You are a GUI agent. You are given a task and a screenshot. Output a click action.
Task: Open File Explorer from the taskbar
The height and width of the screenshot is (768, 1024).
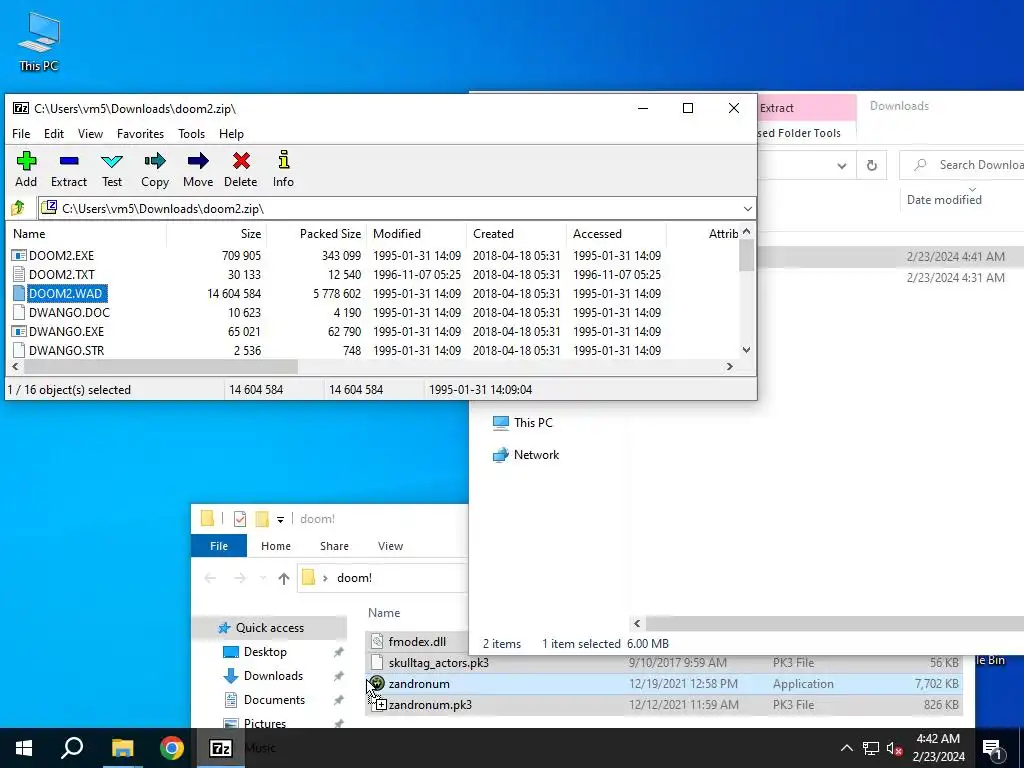(x=122, y=748)
